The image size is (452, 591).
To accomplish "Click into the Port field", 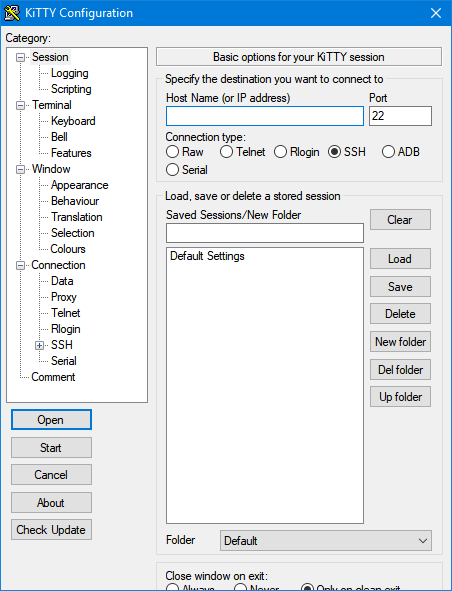I will click(400, 116).
